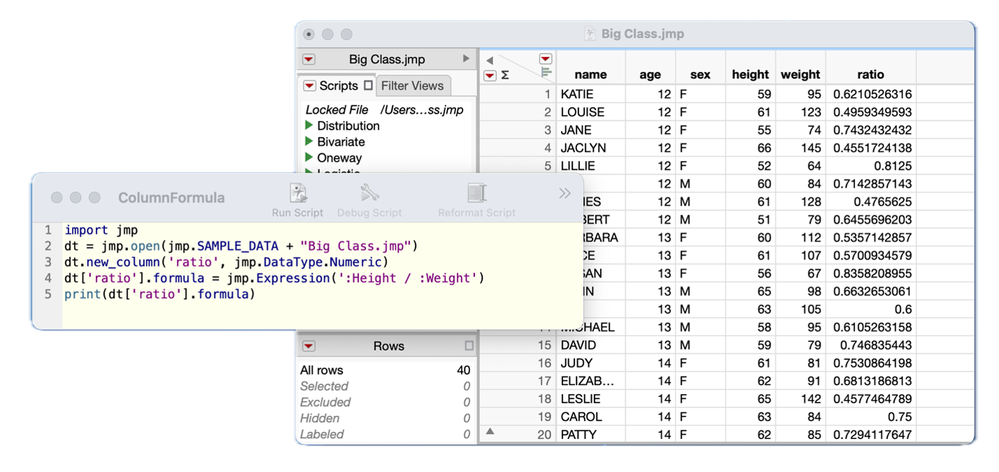Click ColumnFormula window title
Viewport: 999px width, 472px height.
click(171, 197)
